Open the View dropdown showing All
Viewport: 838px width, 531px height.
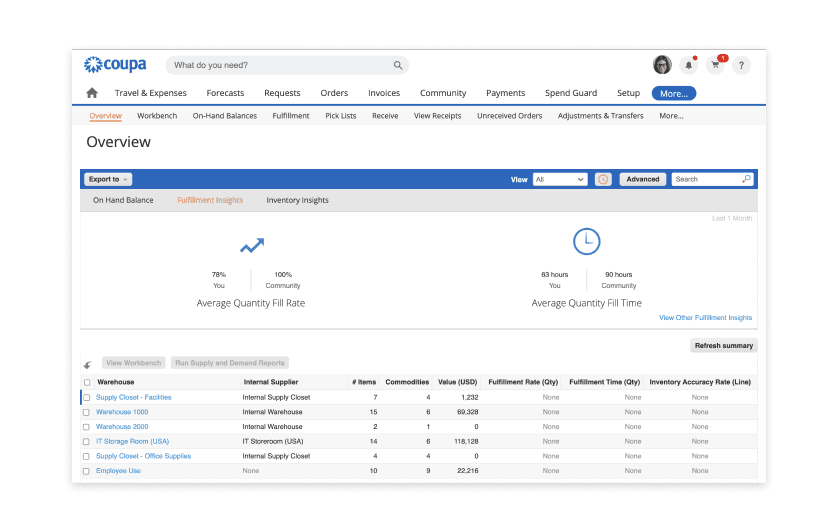click(x=560, y=179)
